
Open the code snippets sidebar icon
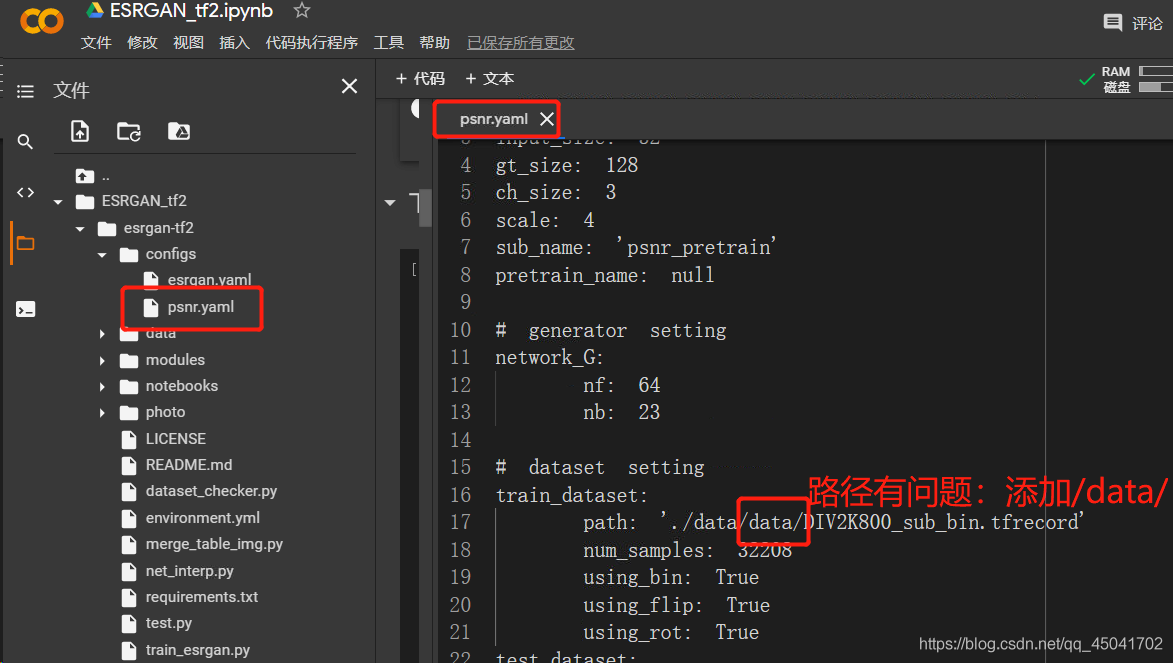[x=25, y=192]
